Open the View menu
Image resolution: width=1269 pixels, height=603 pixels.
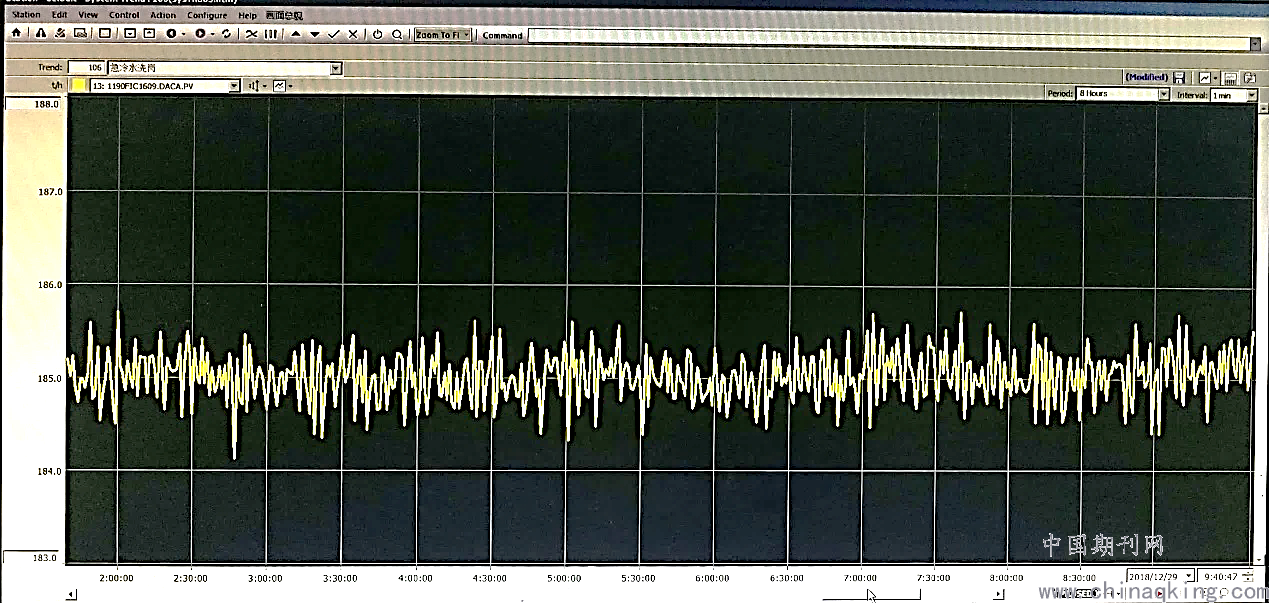(x=88, y=15)
